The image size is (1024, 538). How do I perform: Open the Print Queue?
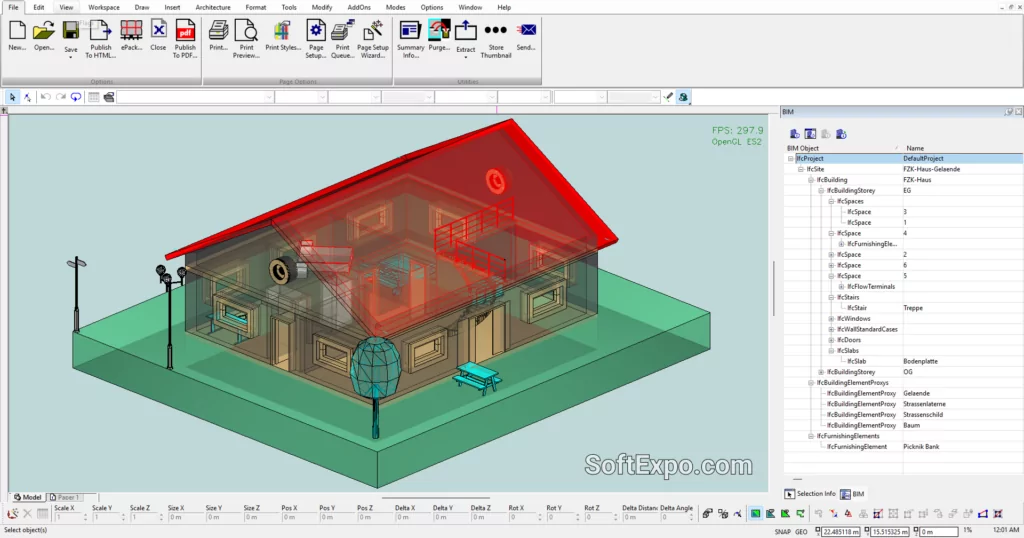[342, 39]
